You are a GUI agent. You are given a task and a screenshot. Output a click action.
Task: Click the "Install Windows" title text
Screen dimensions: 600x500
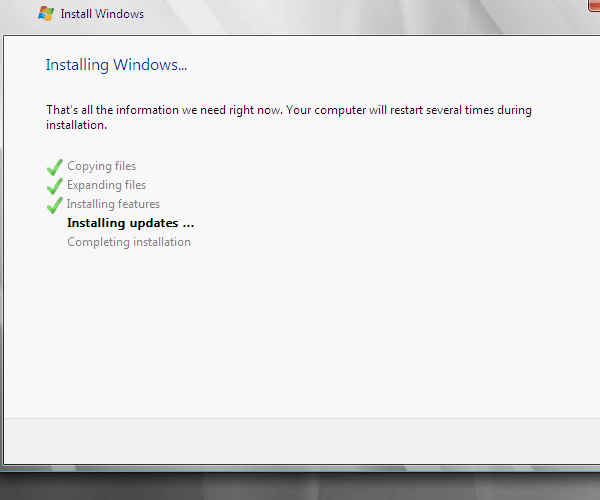(102, 14)
